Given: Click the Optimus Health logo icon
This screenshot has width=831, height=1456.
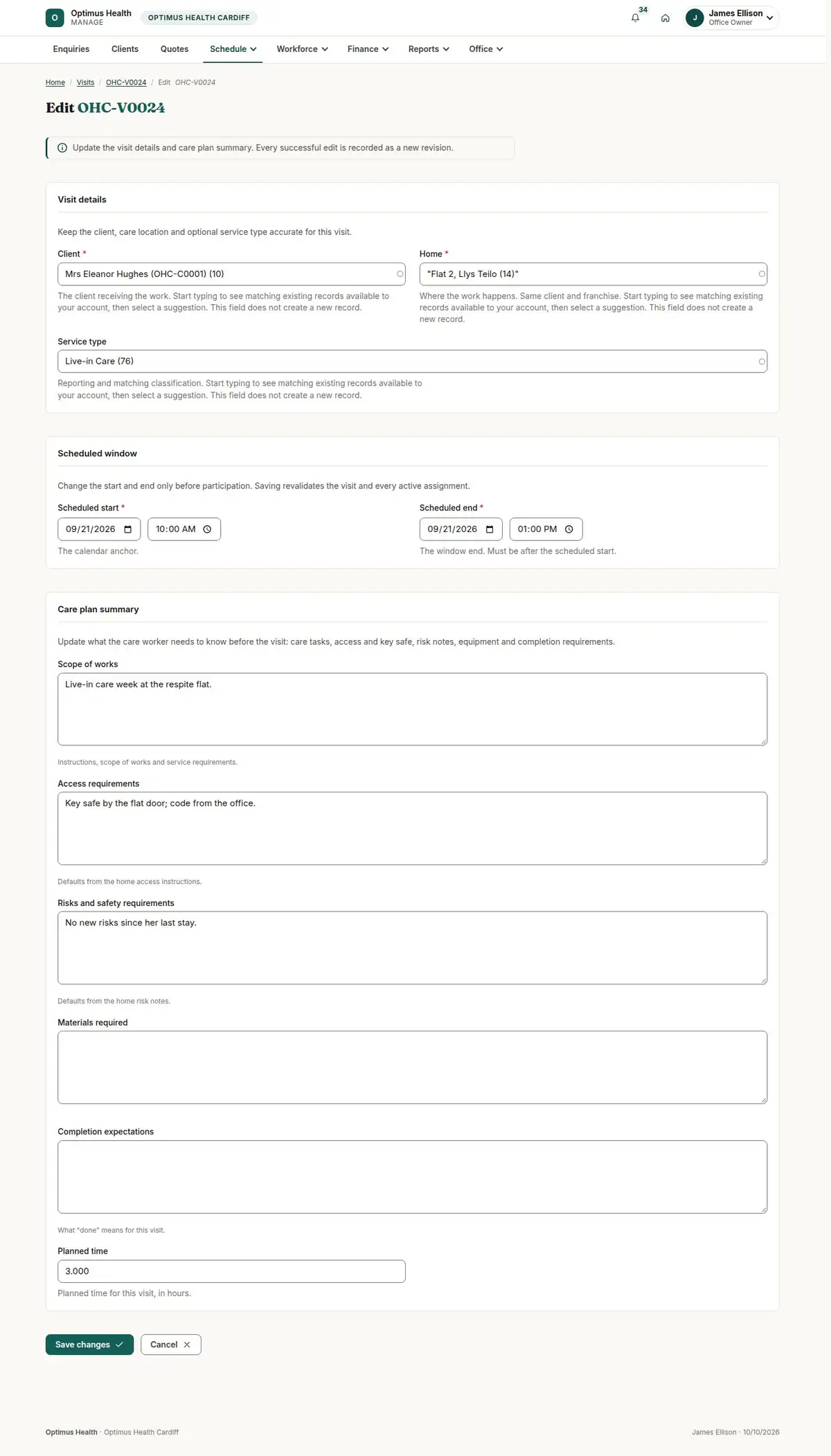Looking at the screenshot, I should [55, 18].
